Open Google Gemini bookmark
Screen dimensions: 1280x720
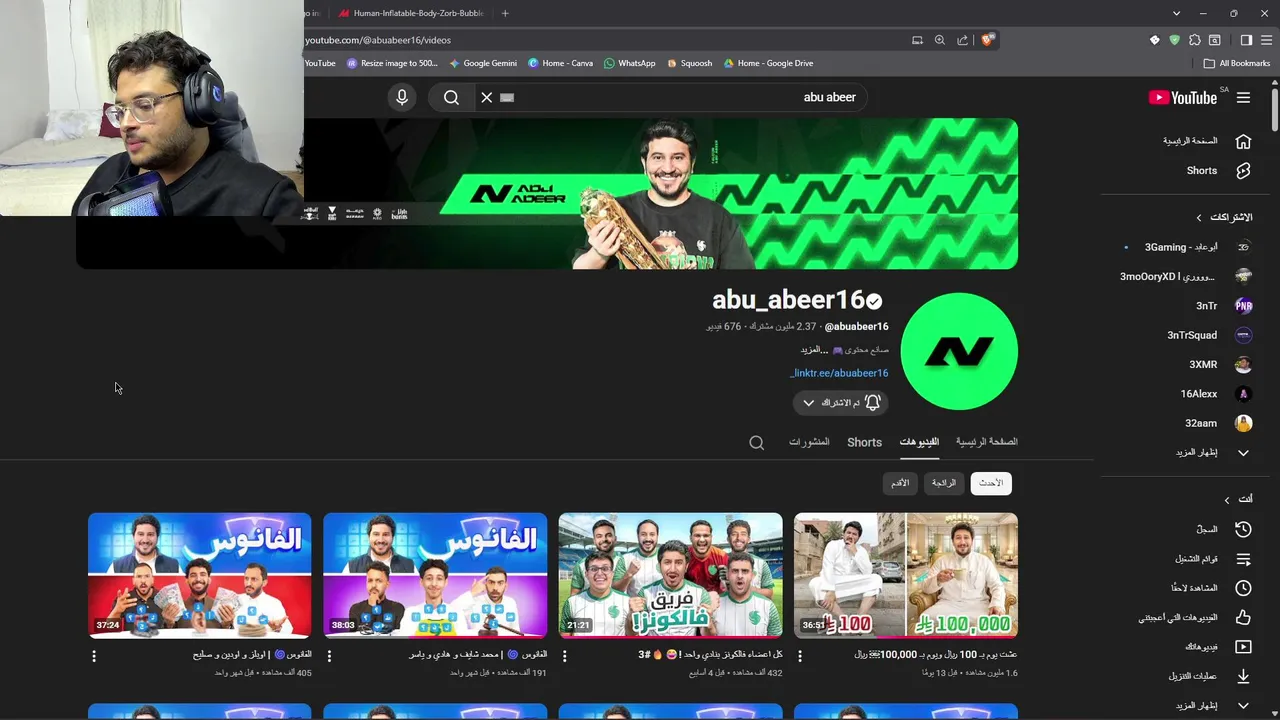pyautogui.click(x=483, y=63)
